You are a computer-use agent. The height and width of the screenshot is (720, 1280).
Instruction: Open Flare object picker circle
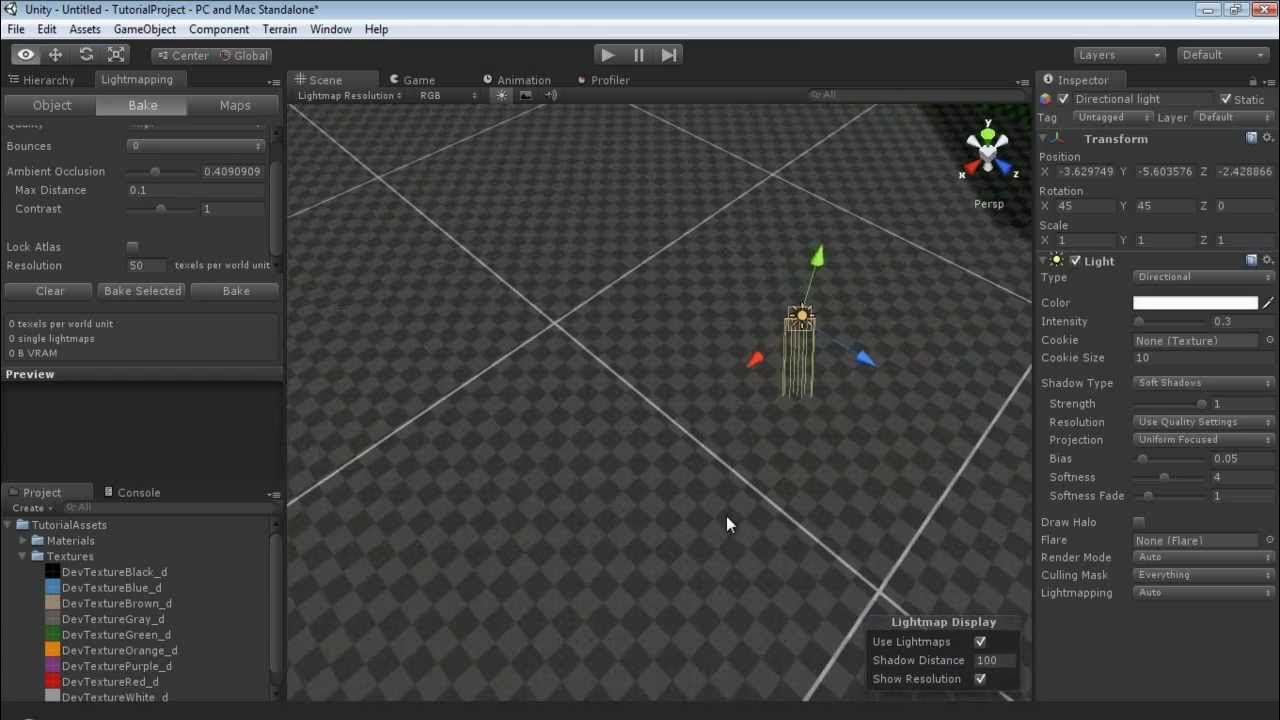[x=1270, y=540]
